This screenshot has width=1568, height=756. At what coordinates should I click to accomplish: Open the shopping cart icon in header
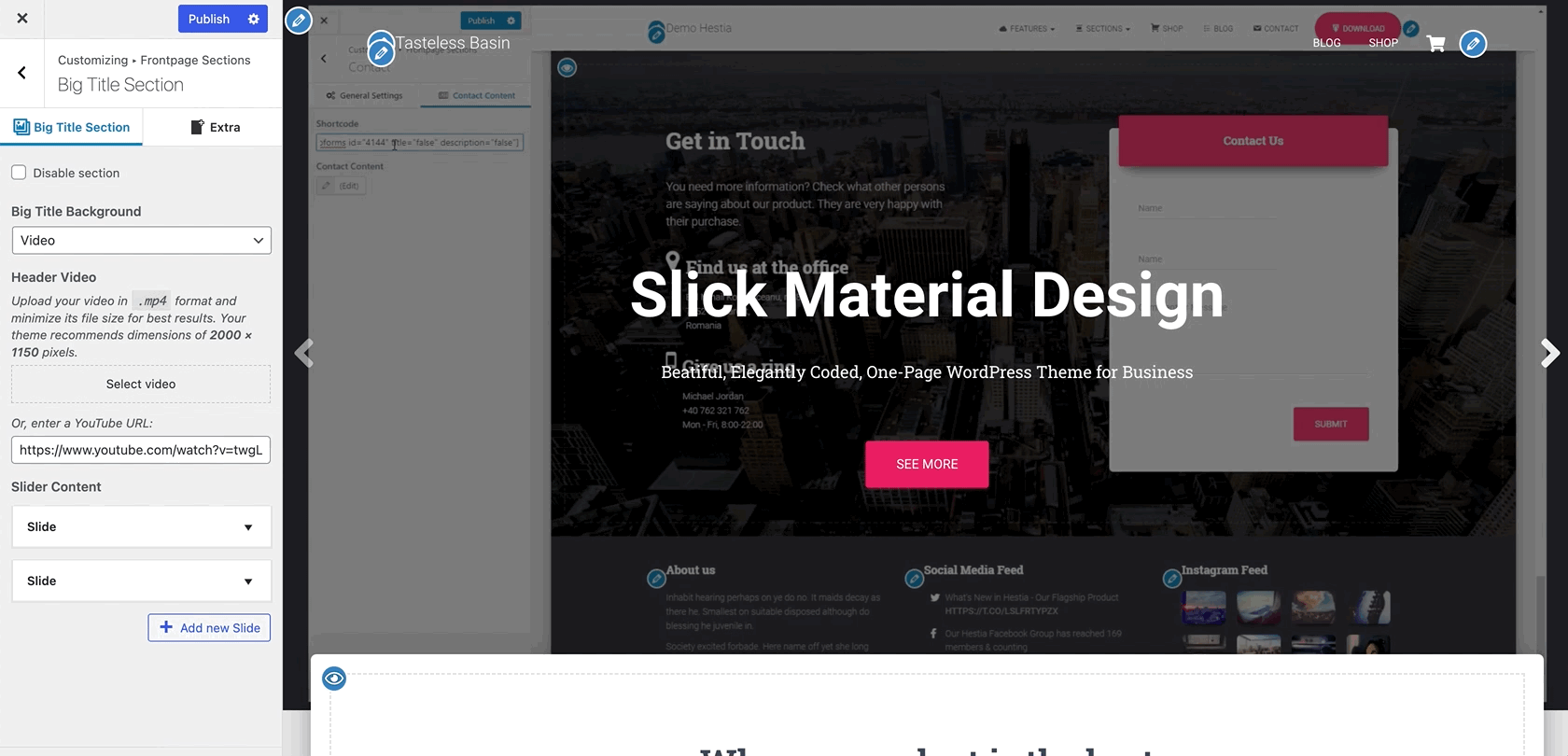click(x=1435, y=43)
